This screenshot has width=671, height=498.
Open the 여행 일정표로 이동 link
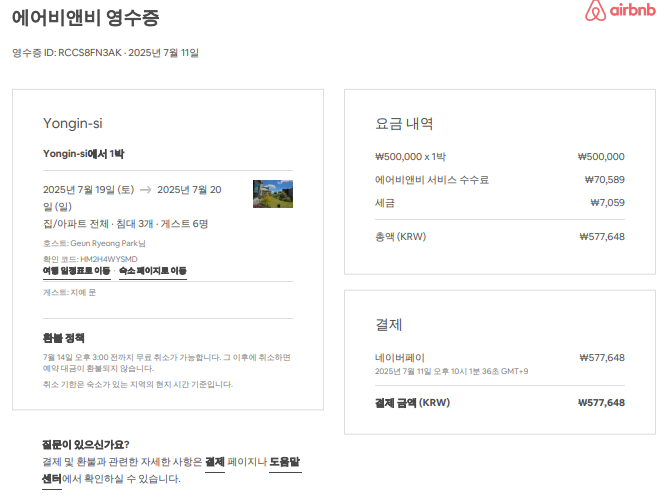[x=77, y=271]
